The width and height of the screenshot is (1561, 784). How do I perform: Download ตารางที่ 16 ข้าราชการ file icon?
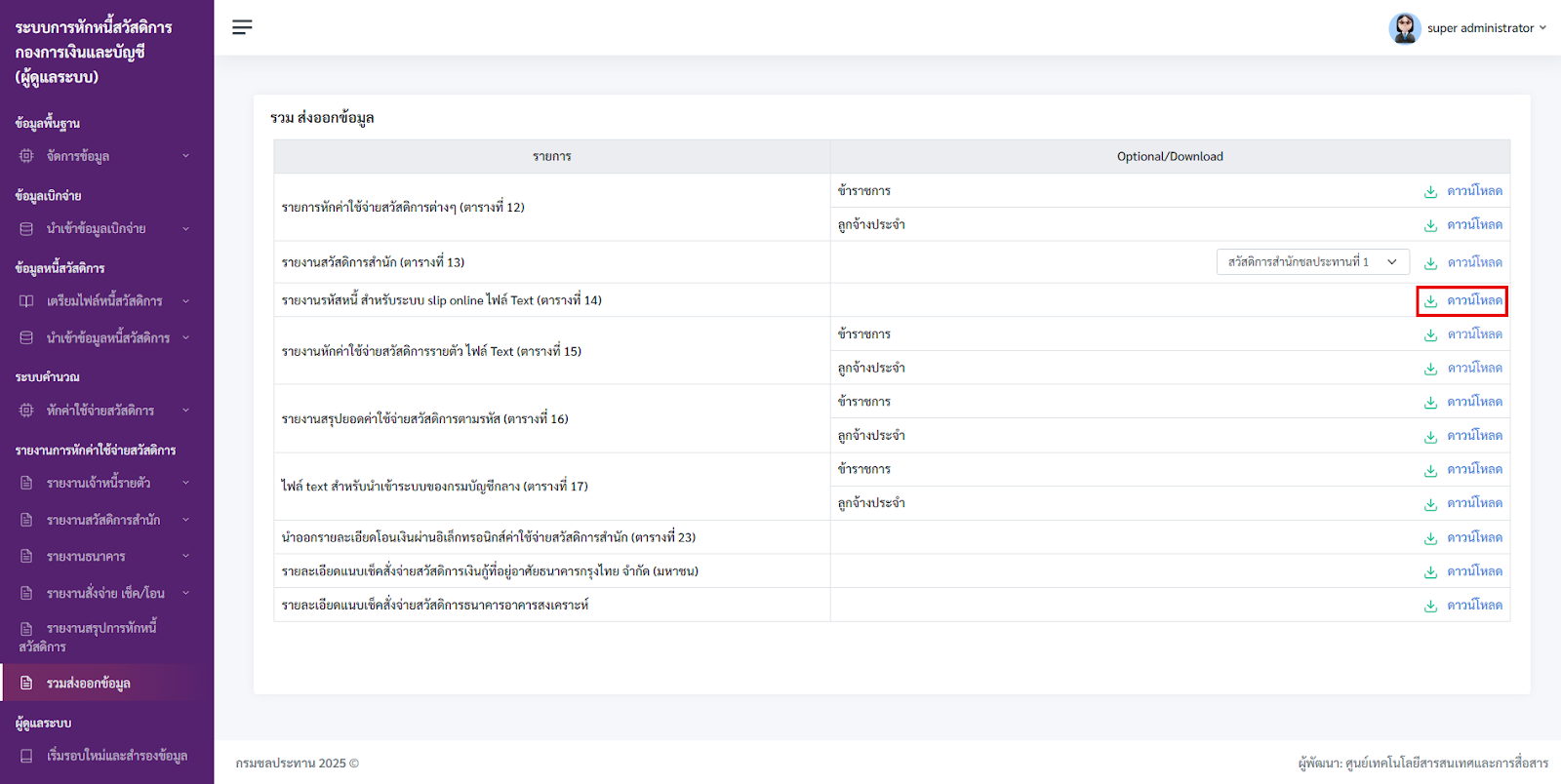coord(1430,403)
